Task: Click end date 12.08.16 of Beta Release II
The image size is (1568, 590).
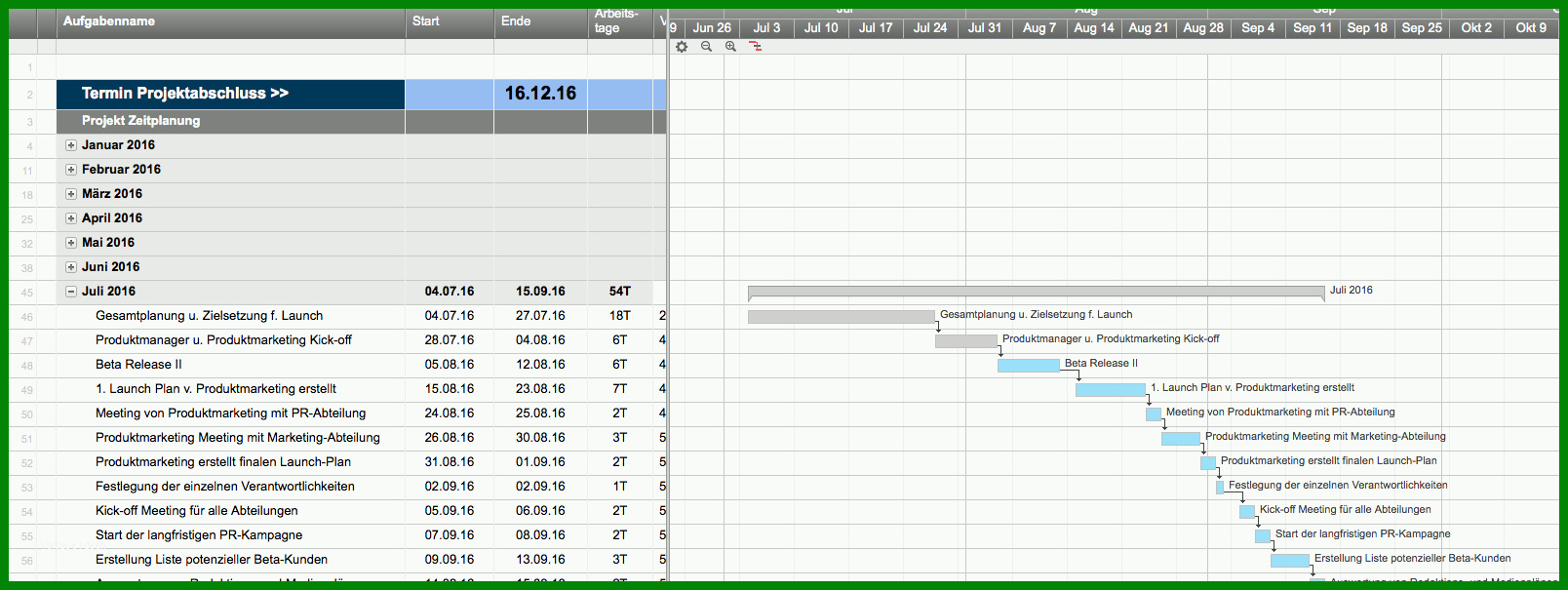Action: 541,365
